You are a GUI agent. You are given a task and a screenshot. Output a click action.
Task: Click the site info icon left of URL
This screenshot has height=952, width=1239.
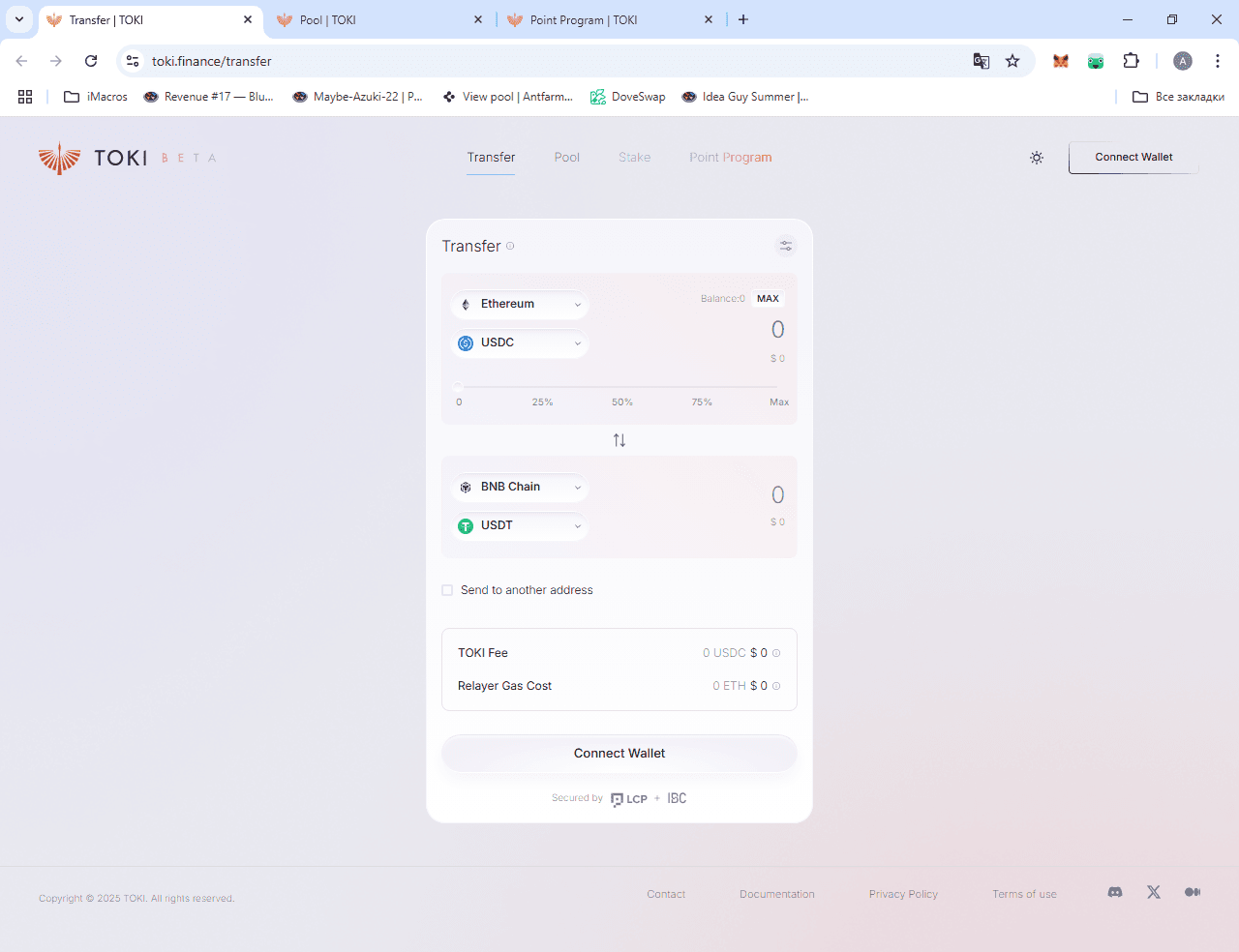133,61
